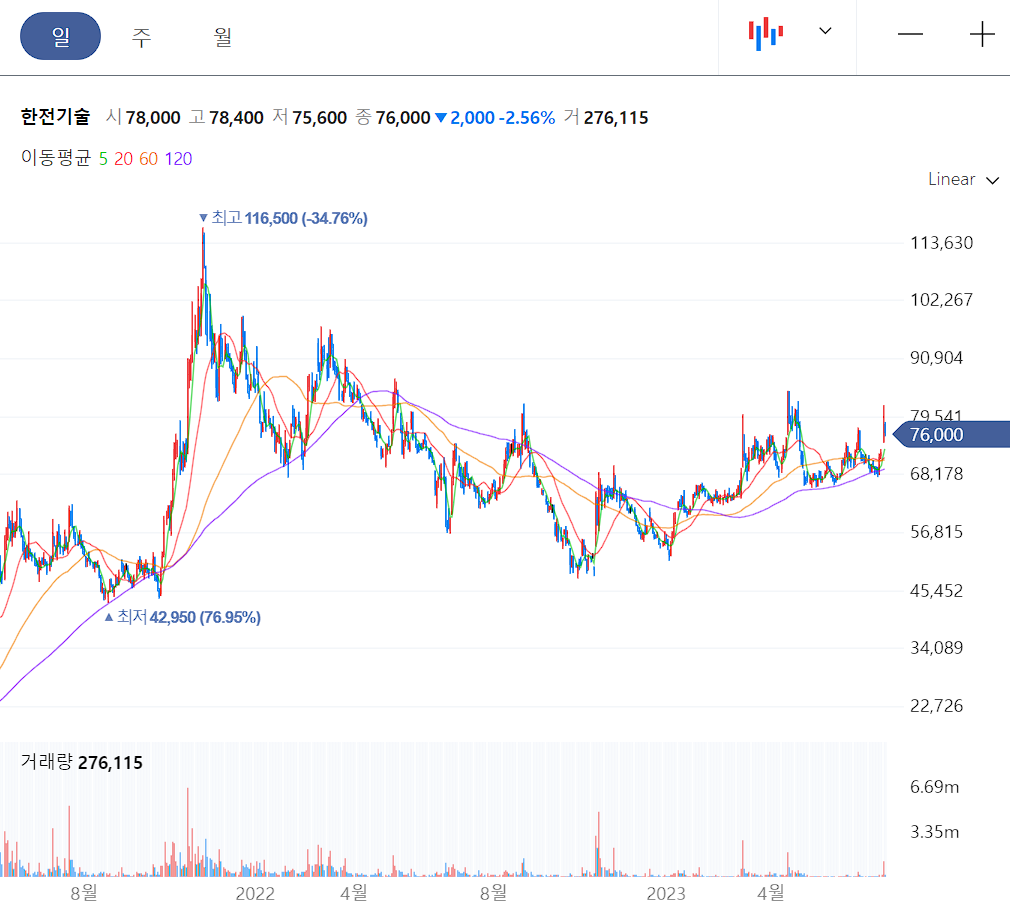
Task: Click the 한전기술 stock name
Action: click(55, 117)
